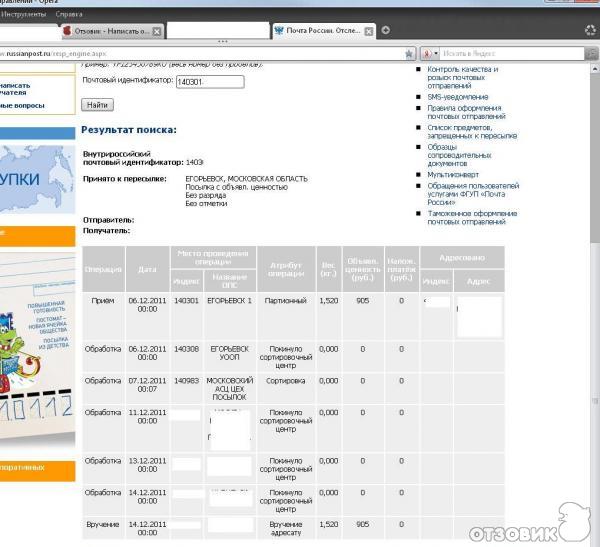600x547 pixels.
Task: Open the Мультиконверт link
Action: [452, 174]
